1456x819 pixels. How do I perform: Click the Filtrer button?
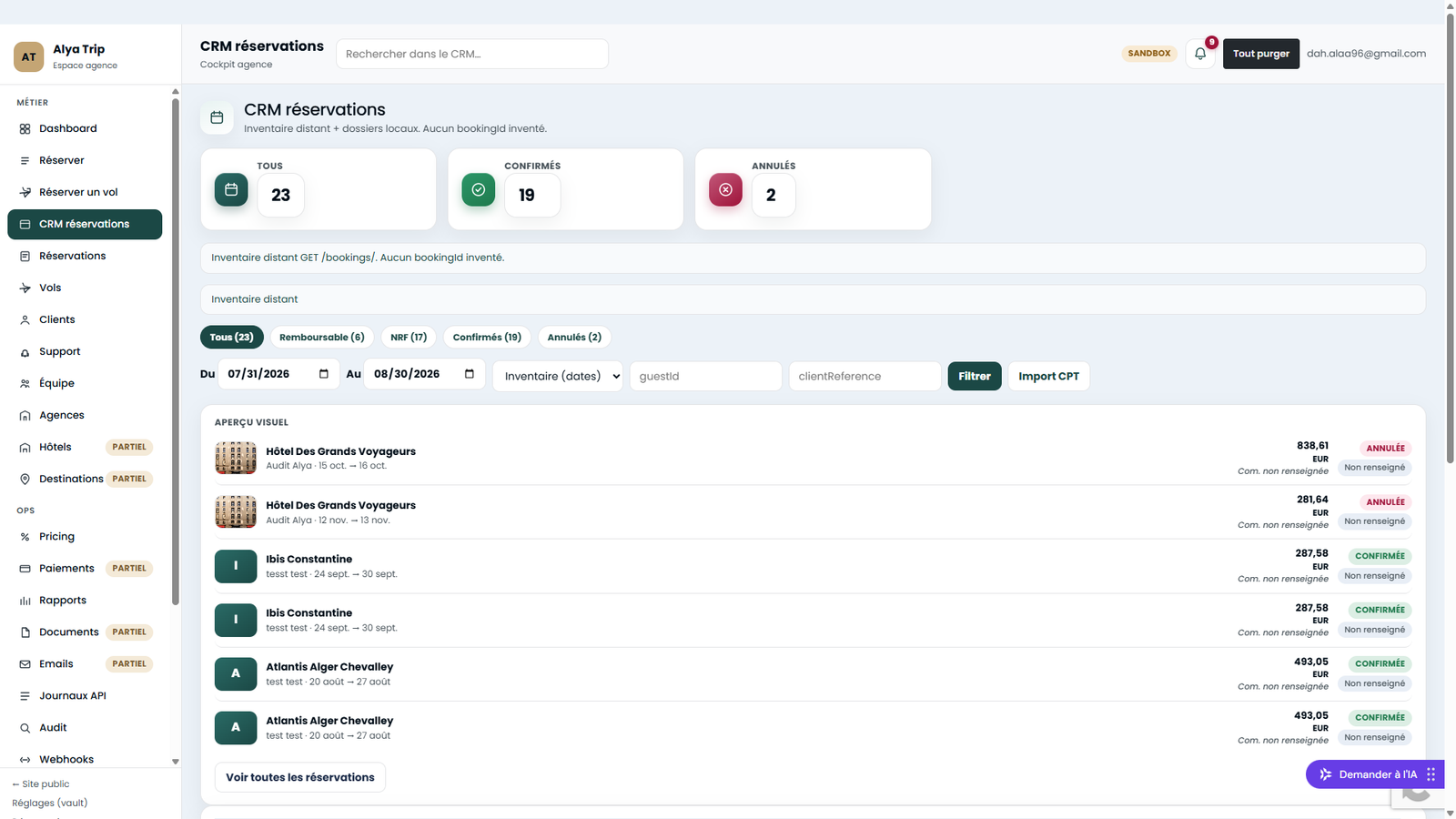[x=975, y=376]
